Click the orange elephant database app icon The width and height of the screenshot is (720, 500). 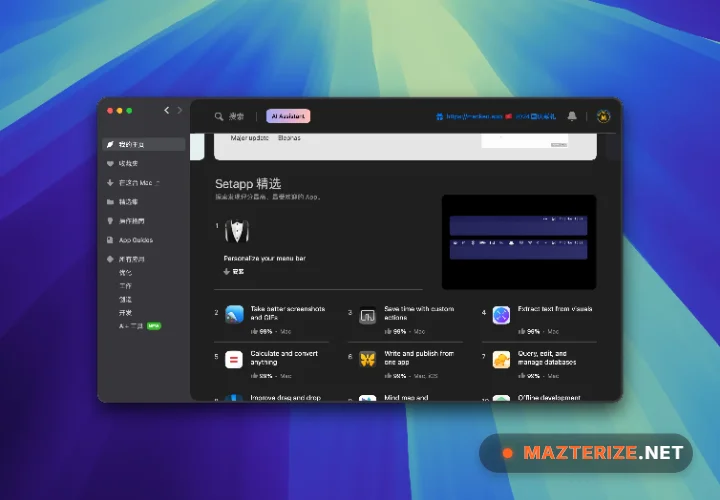(x=501, y=360)
